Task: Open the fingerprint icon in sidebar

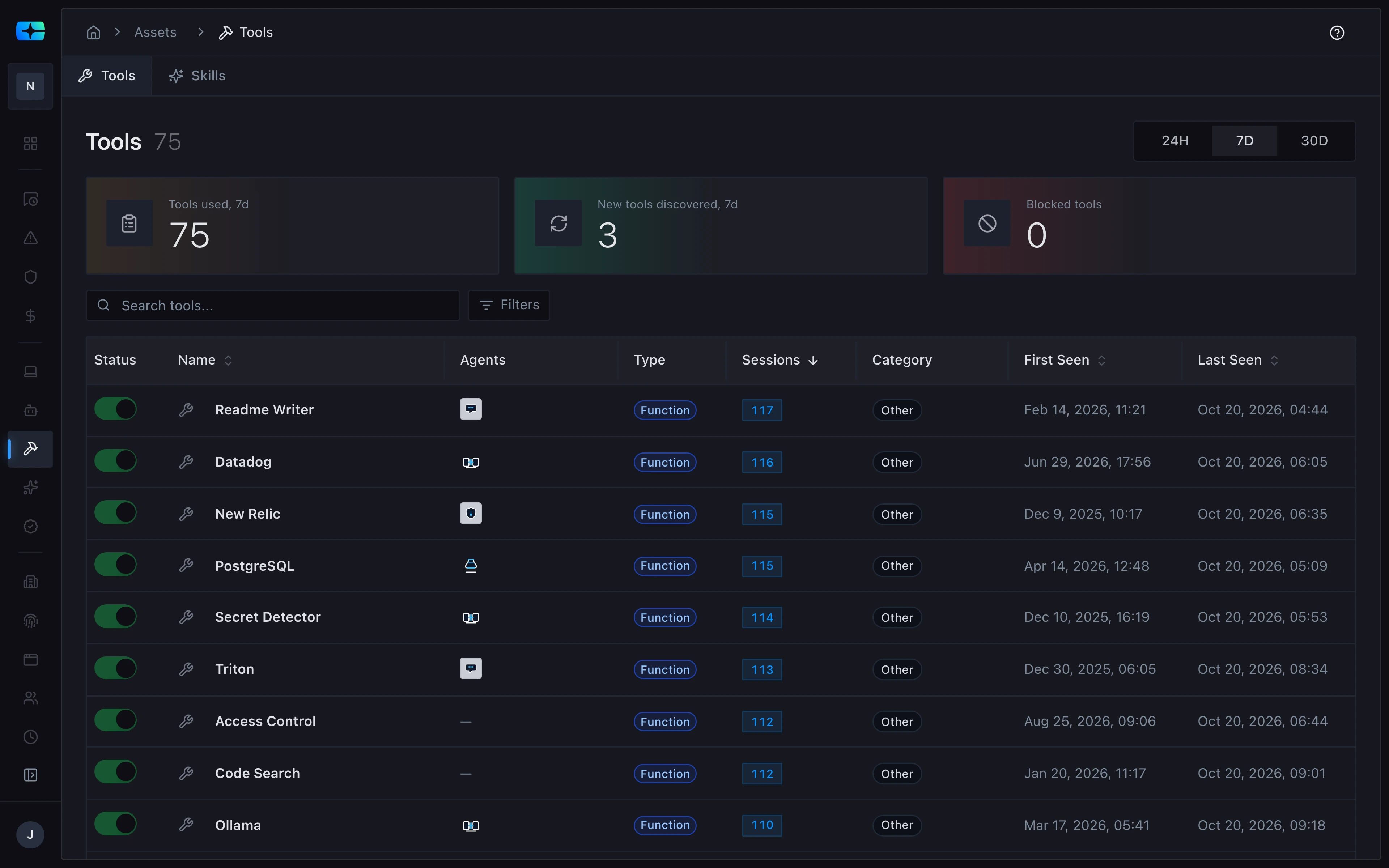Action: 30,621
